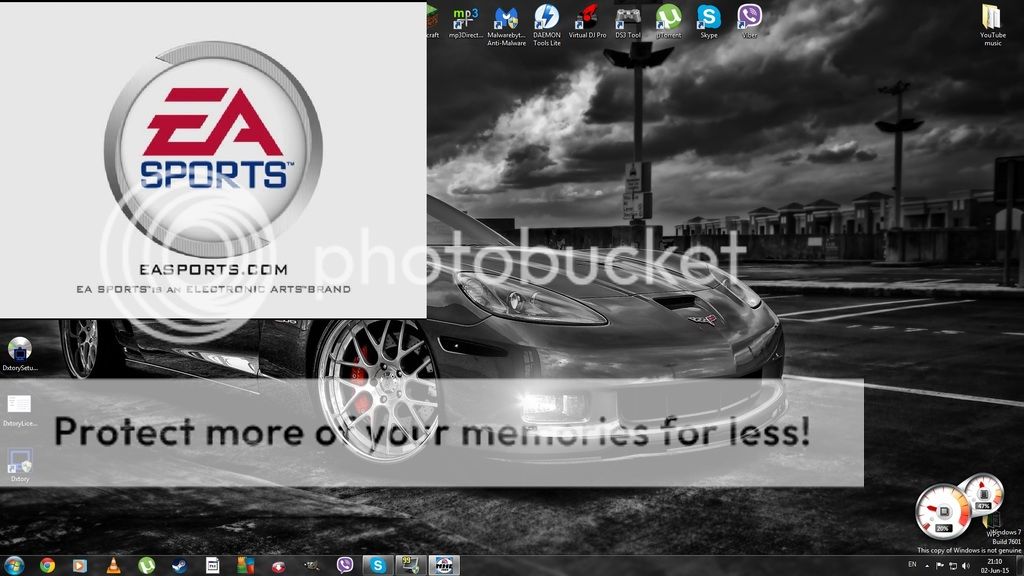Click the EN language indicator

point(911,566)
